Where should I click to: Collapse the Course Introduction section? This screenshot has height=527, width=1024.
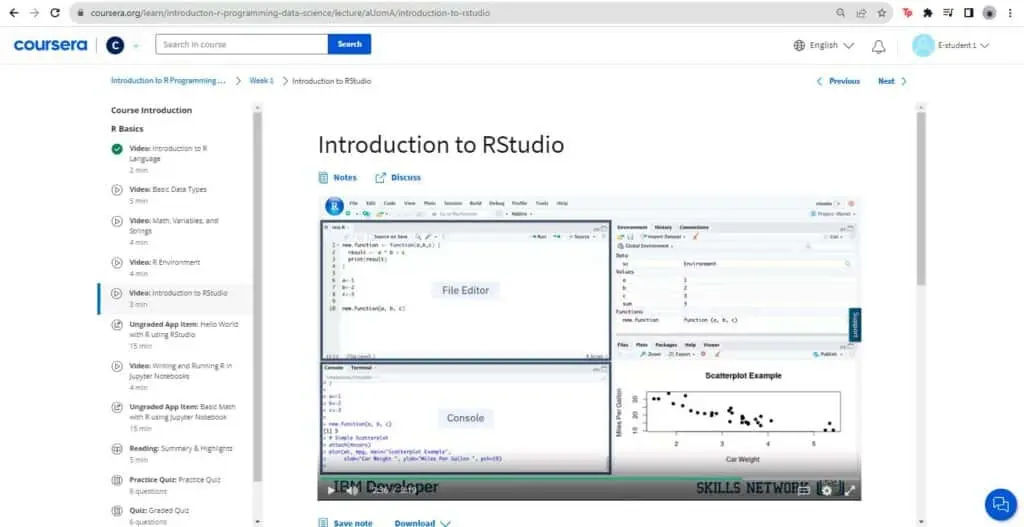(x=152, y=110)
